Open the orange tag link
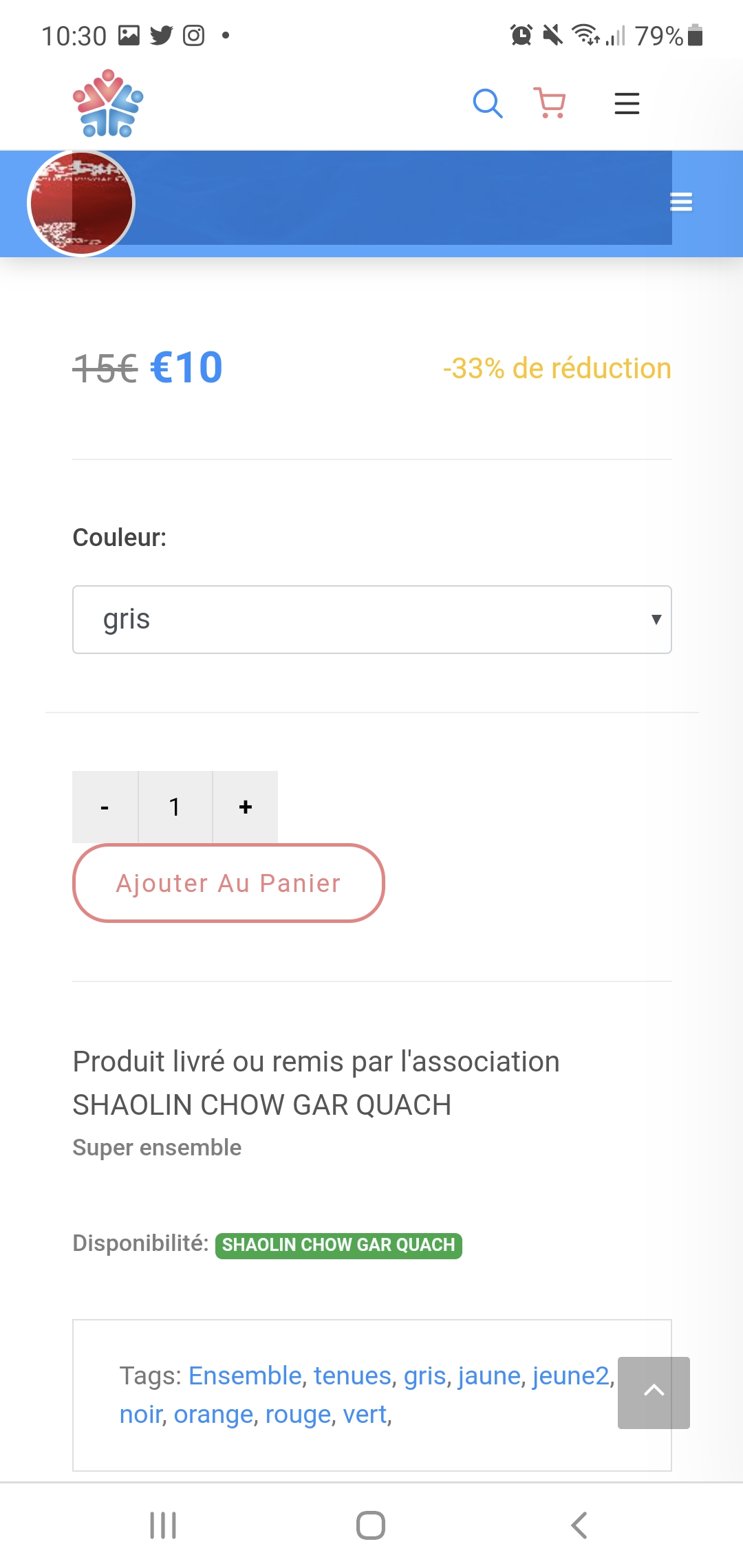The height and width of the screenshot is (1568, 743). (x=213, y=1415)
